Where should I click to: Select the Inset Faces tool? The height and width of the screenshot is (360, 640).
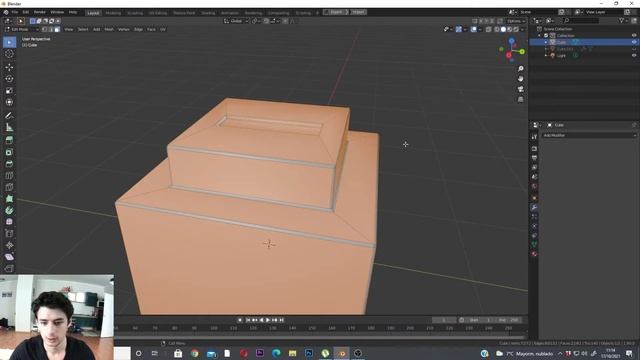[x=9, y=152]
